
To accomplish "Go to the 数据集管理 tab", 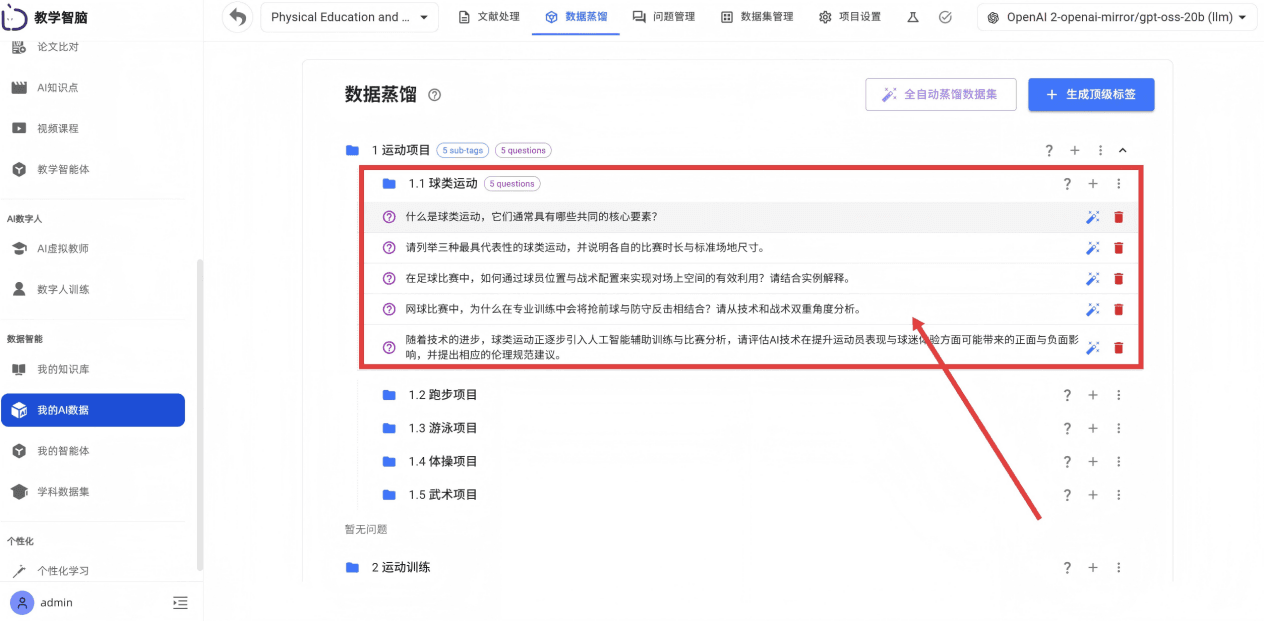I will coord(757,17).
